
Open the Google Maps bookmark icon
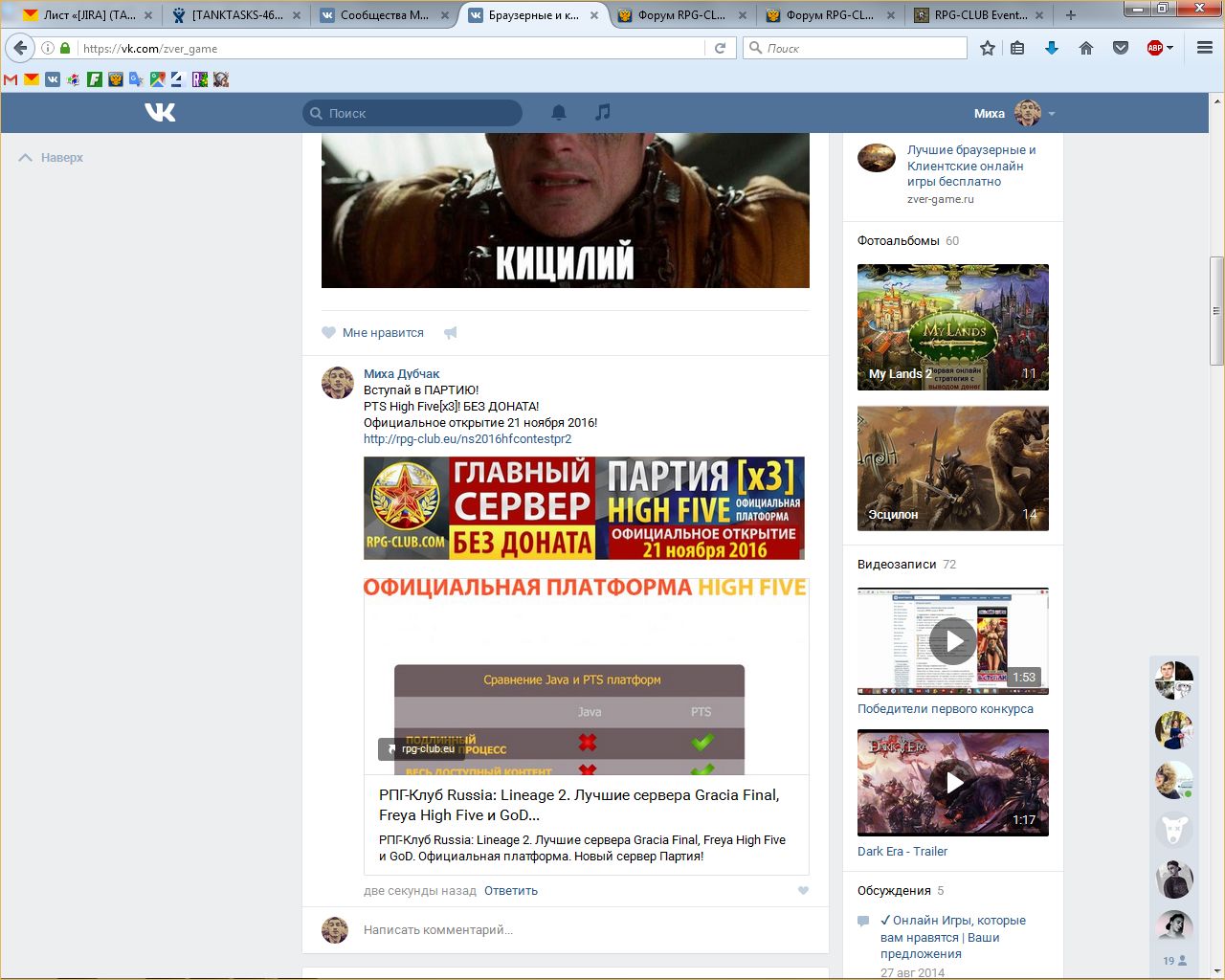[x=158, y=79]
